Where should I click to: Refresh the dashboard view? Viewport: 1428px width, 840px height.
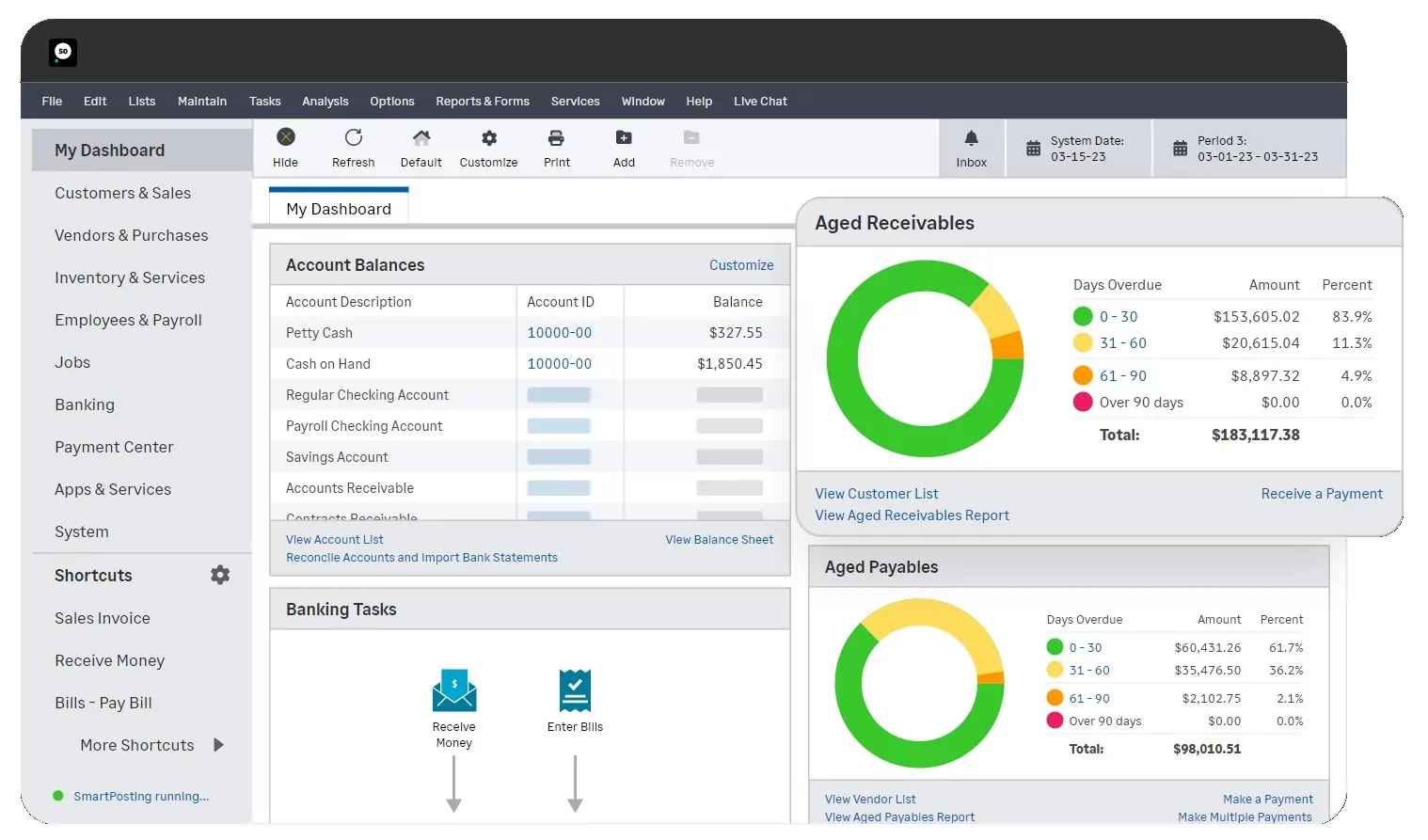pyautogui.click(x=353, y=138)
